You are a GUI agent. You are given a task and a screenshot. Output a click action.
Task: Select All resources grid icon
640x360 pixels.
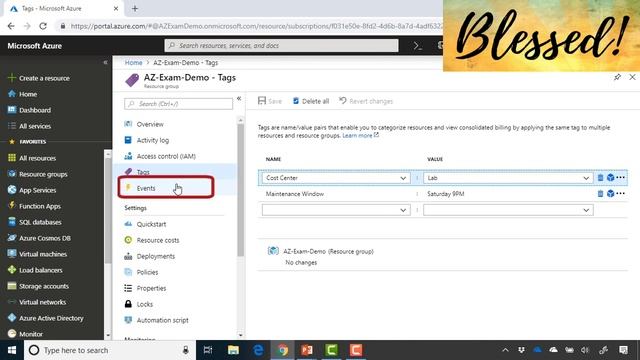pyautogui.click(x=12, y=158)
